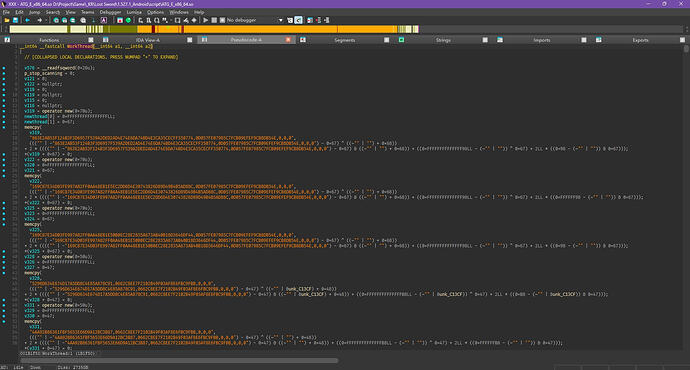Click the red record square toolbar icon
The height and width of the screenshot is (370, 690).
[120, 20]
